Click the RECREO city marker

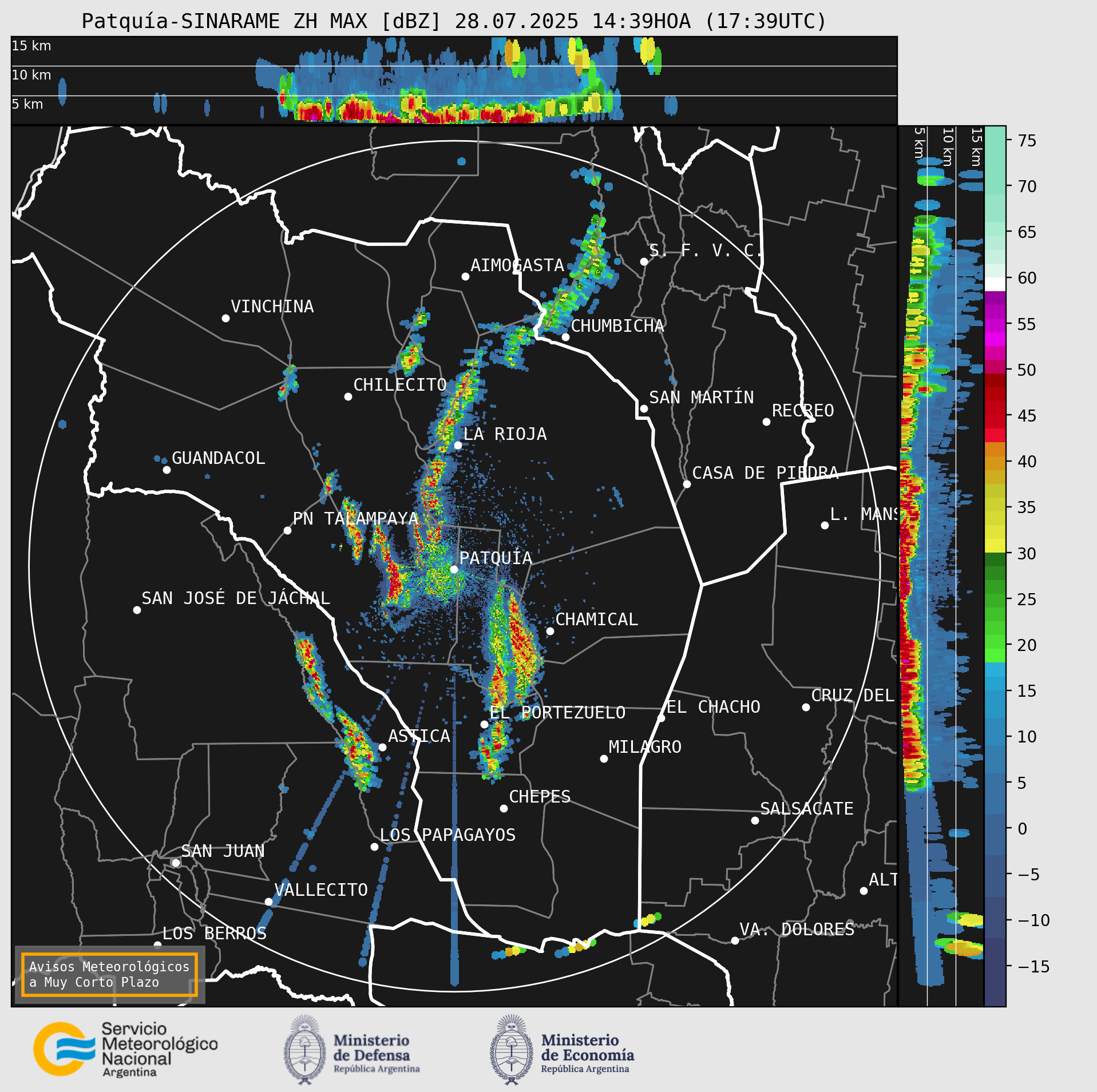pos(766,422)
